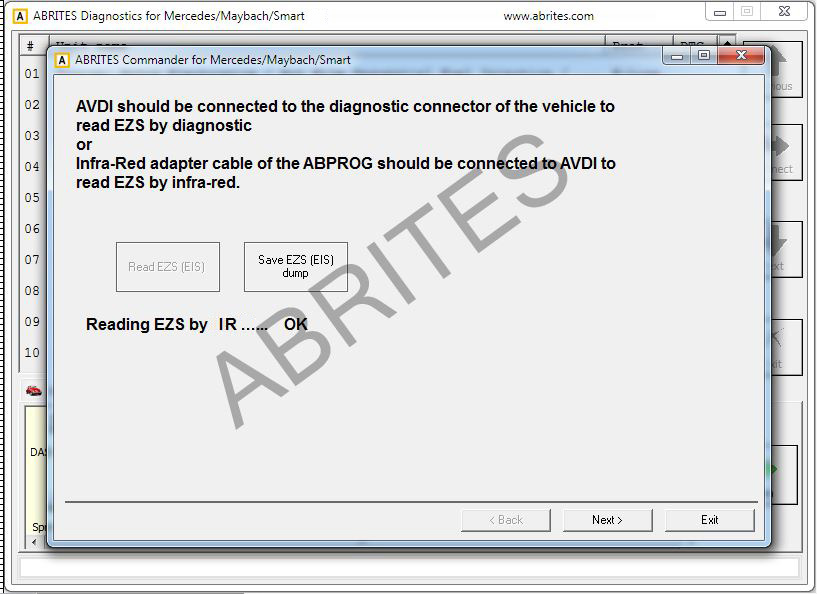Click the status field at Diagnostics window bottom

coord(409,567)
